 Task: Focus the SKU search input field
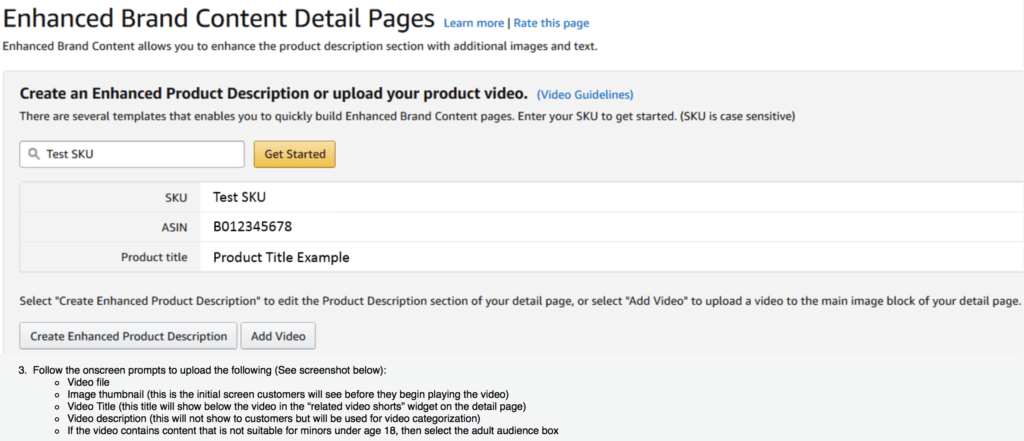pyautogui.click(x=132, y=154)
